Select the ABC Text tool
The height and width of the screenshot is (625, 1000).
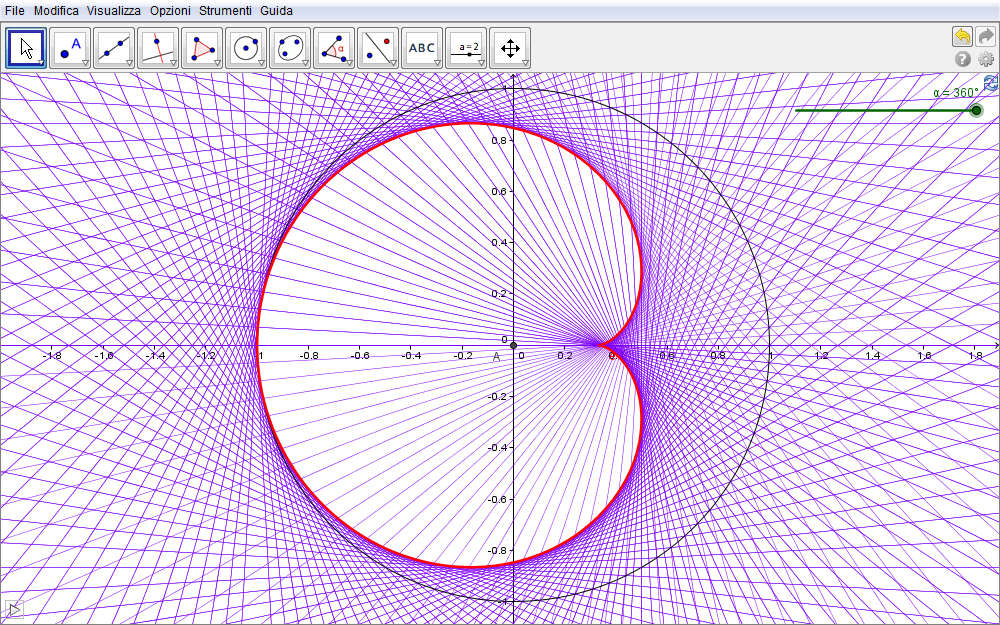[x=422, y=48]
